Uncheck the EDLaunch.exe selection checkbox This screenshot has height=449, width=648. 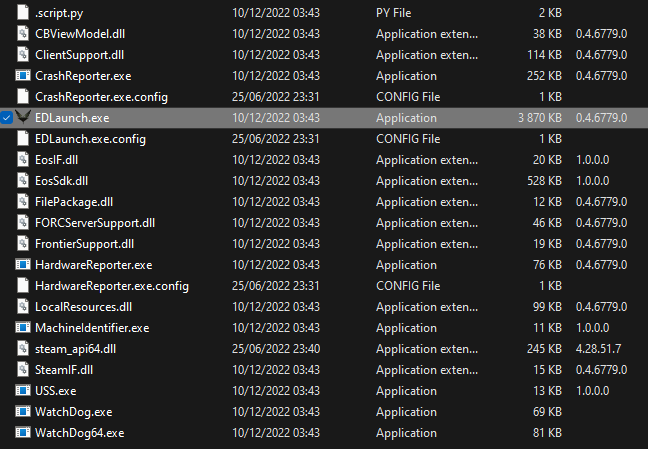(x=7, y=118)
